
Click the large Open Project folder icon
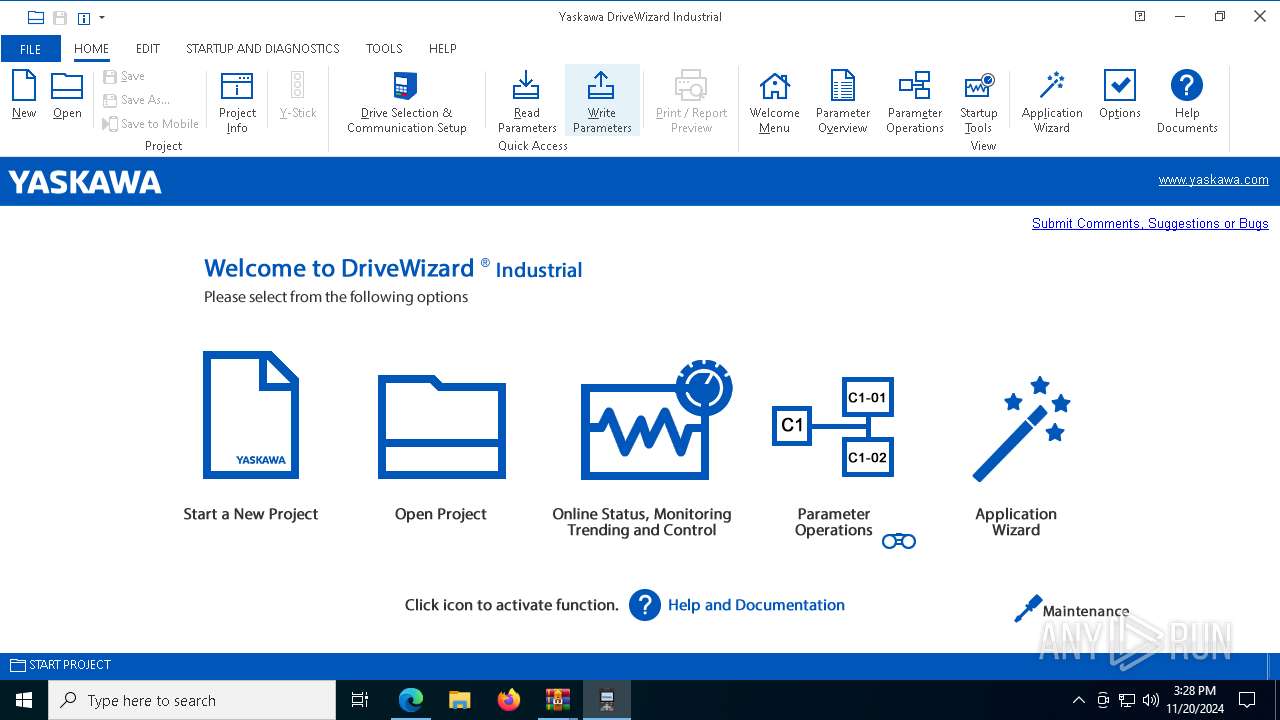(441, 427)
